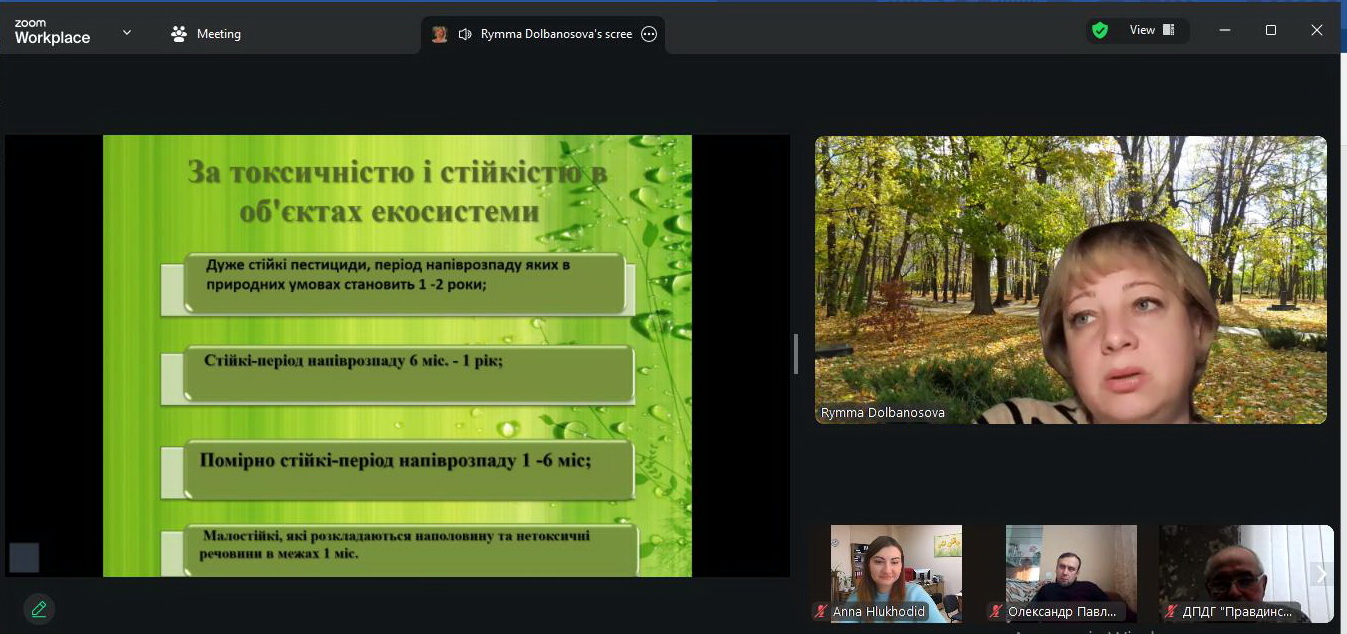Image resolution: width=1347 pixels, height=634 pixels.
Task: Click the green encryption shield icon
Action: click(x=1100, y=30)
